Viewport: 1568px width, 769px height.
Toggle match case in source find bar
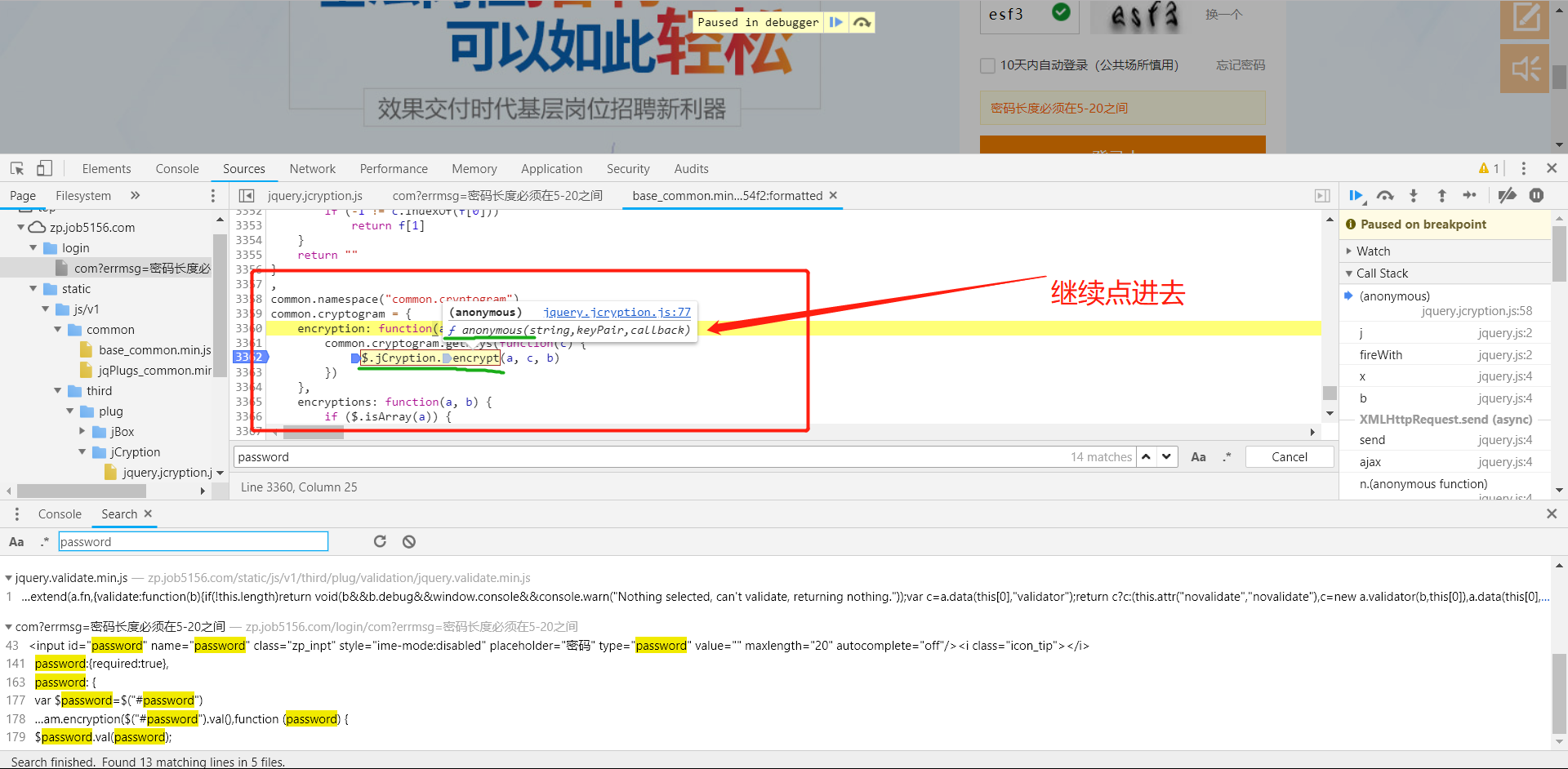1198,457
